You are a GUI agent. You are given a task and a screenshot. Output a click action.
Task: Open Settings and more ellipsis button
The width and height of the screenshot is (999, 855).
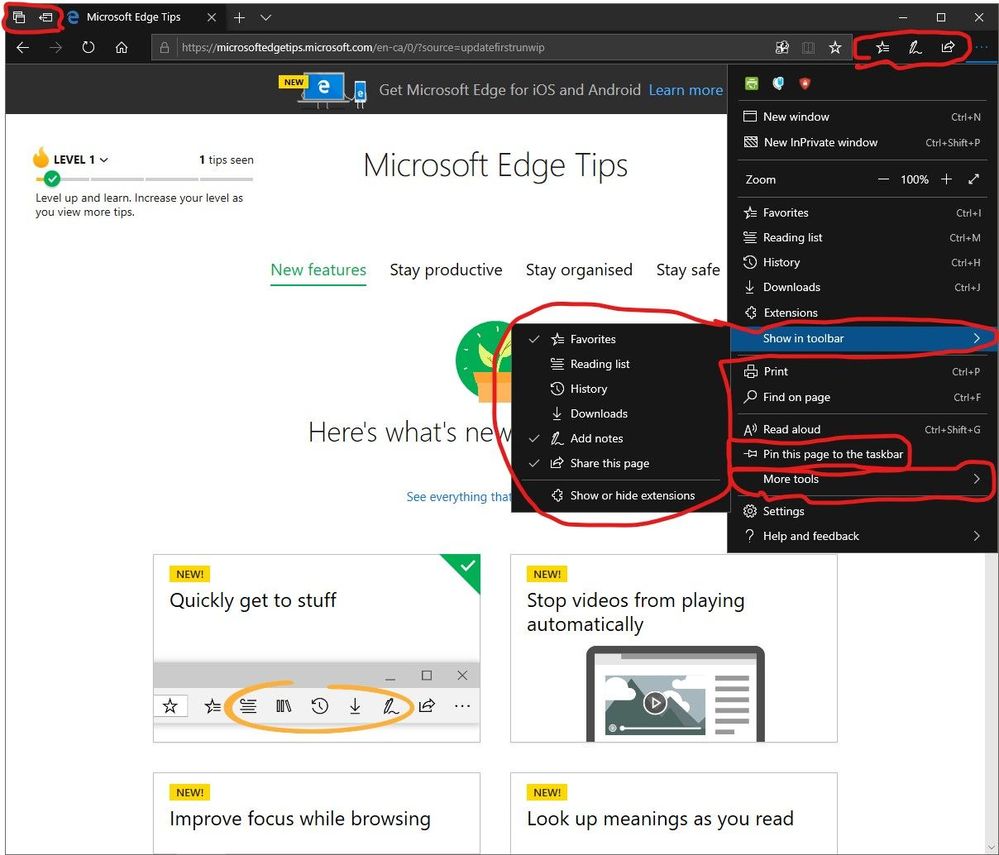tap(982, 47)
